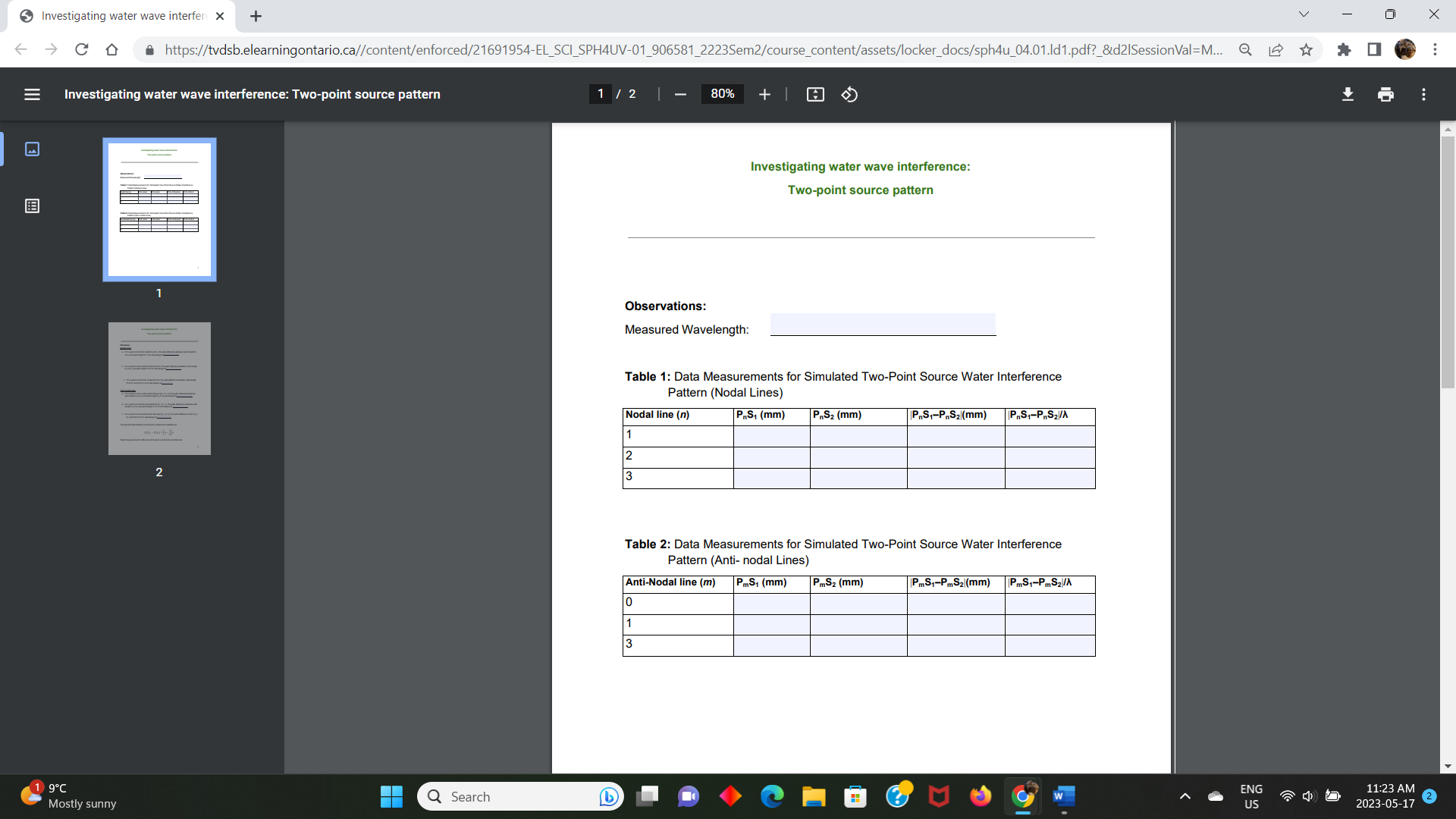Navigate back with the back arrow
The image size is (1456, 819).
point(20,49)
